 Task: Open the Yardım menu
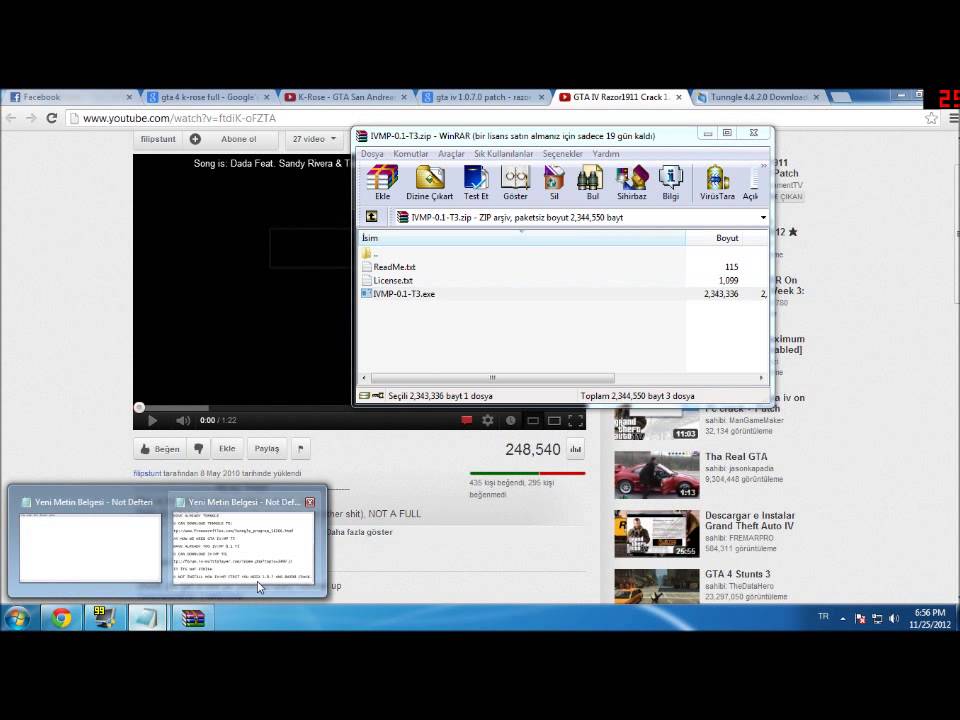click(x=606, y=154)
